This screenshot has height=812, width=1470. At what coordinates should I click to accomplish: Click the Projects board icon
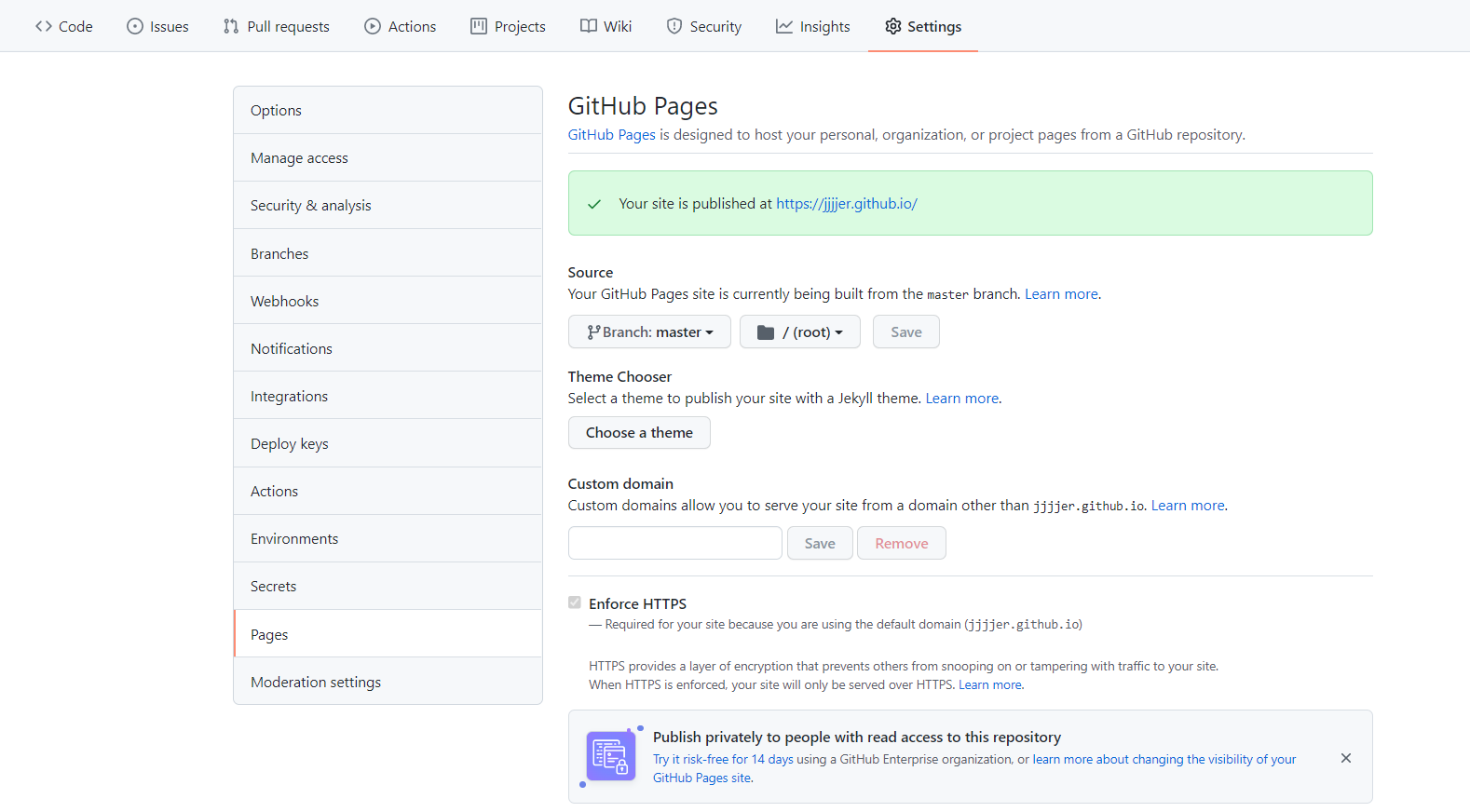click(479, 26)
